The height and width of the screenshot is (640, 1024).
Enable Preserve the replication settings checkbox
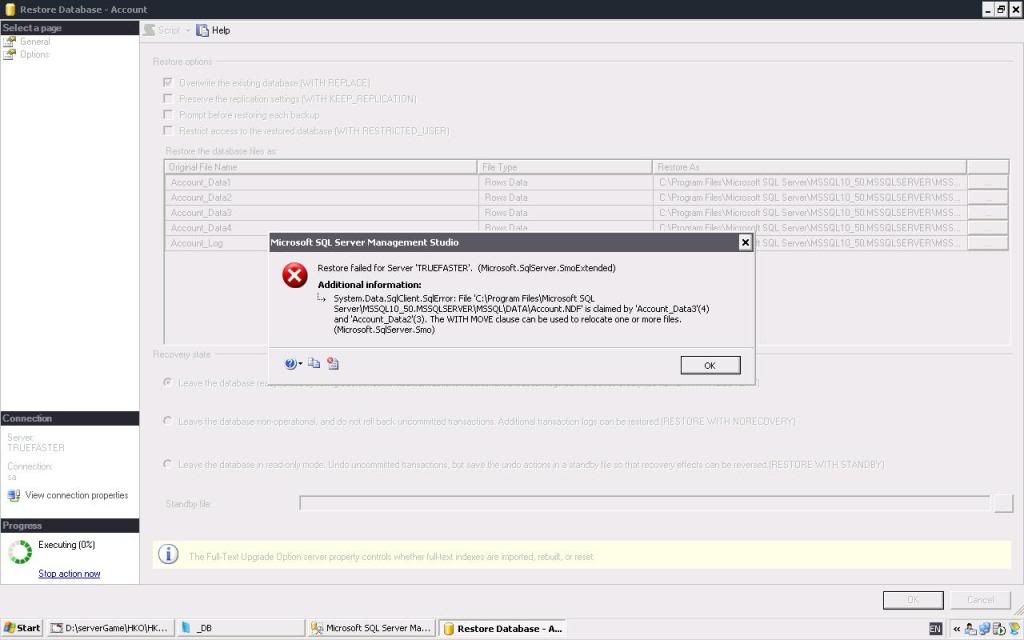168,99
